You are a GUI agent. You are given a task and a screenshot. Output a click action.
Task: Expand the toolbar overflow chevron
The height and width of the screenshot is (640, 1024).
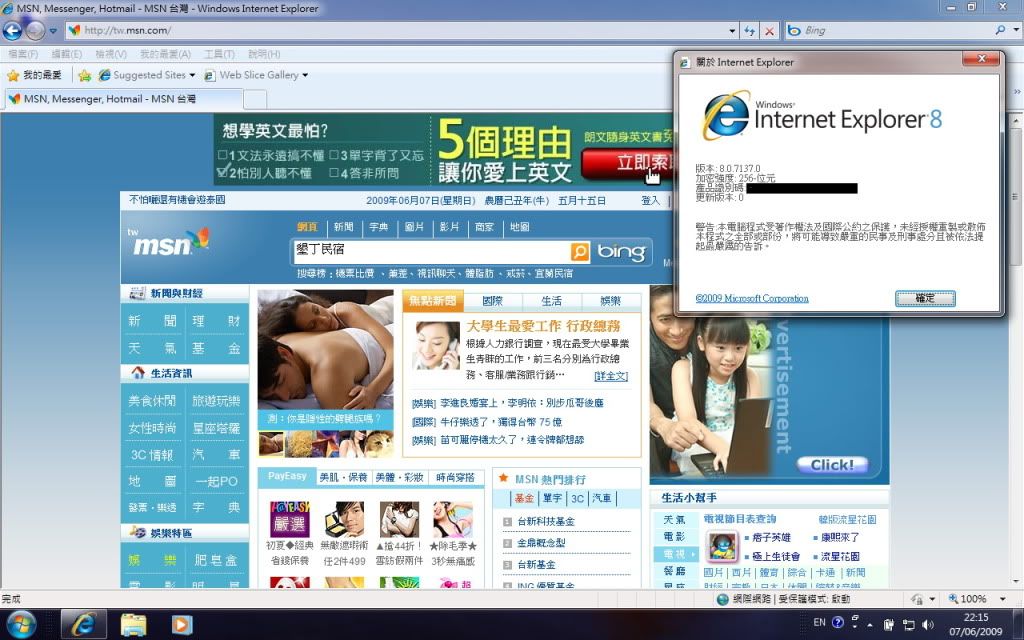tap(1017, 92)
